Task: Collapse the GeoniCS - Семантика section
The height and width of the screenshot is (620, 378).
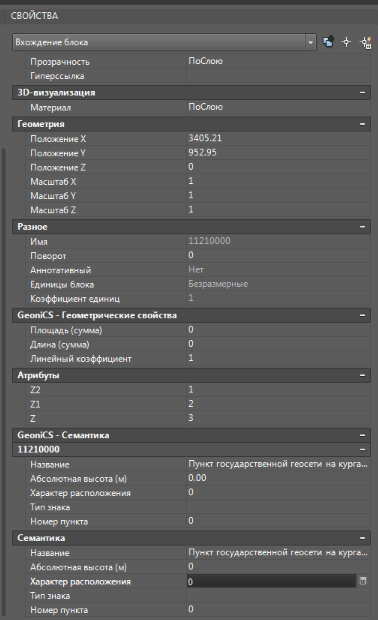Action: point(362,435)
